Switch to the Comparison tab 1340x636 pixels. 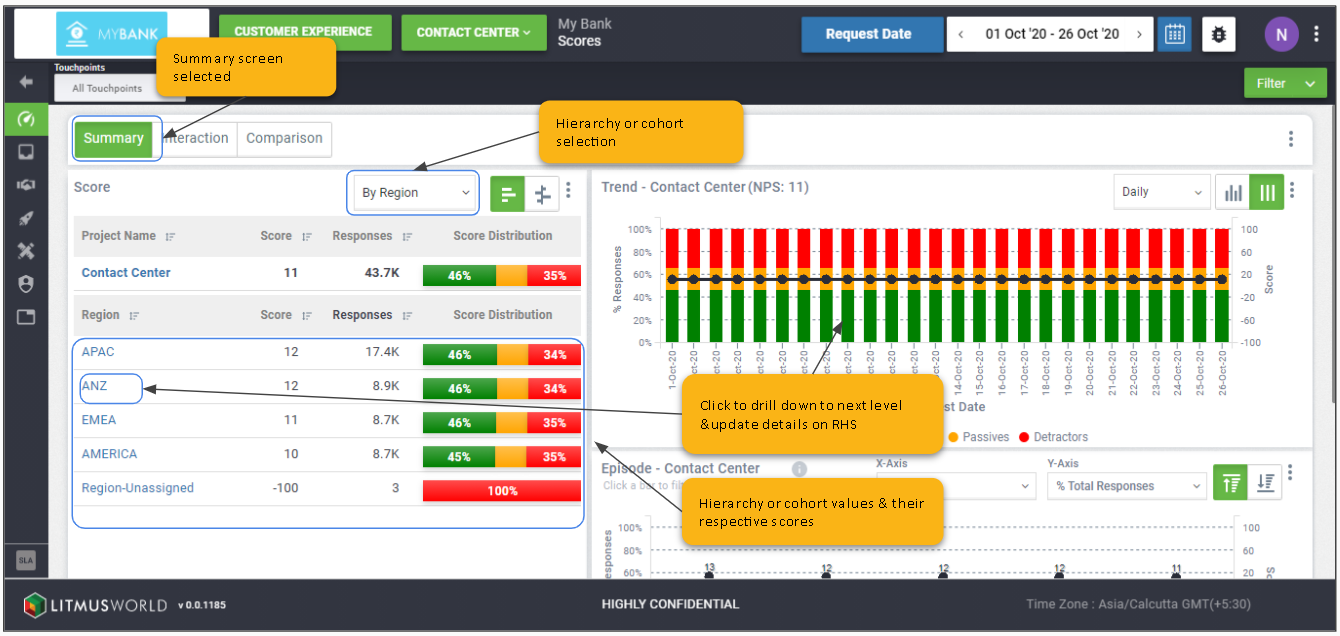tap(284, 139)
